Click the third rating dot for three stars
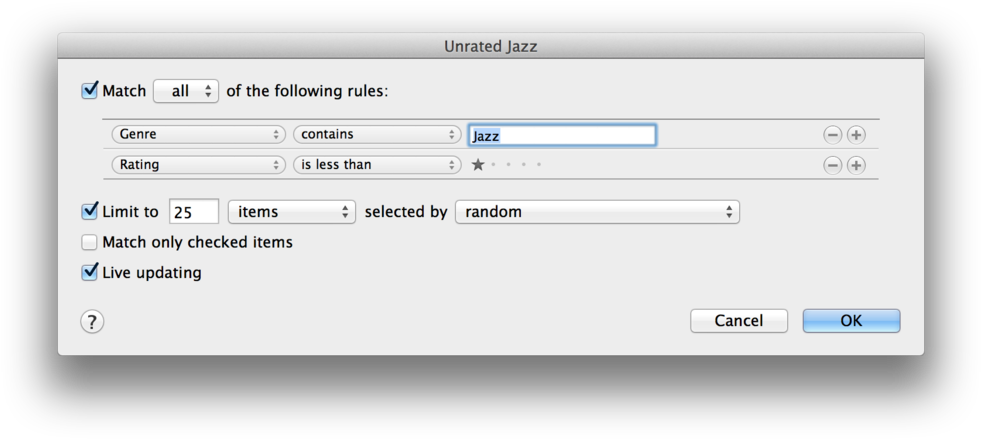Viewport: 981px width, 439px height. click(509, 165)
